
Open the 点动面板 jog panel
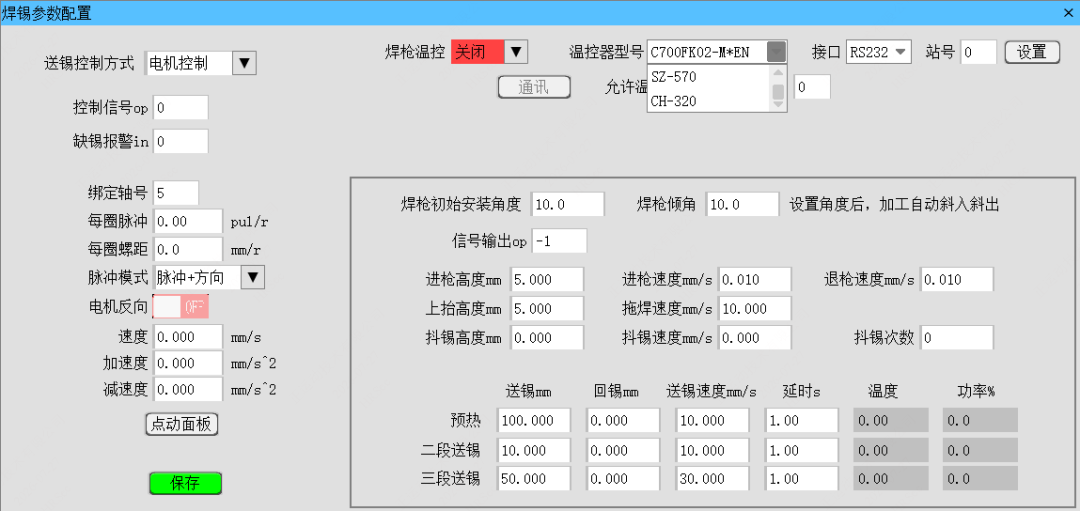click(182, 424)
